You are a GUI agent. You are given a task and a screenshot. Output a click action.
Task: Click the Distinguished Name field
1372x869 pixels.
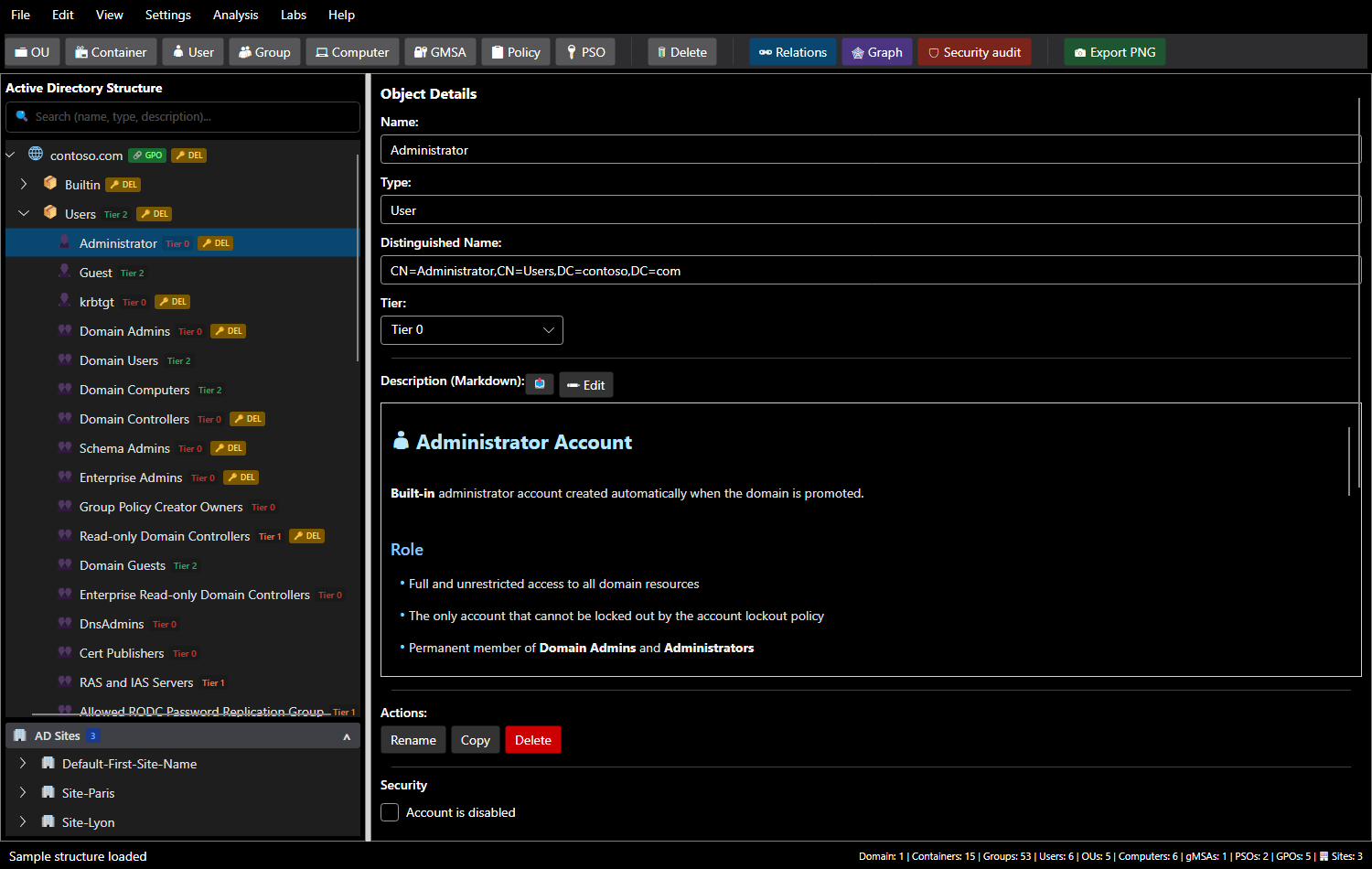871,270
